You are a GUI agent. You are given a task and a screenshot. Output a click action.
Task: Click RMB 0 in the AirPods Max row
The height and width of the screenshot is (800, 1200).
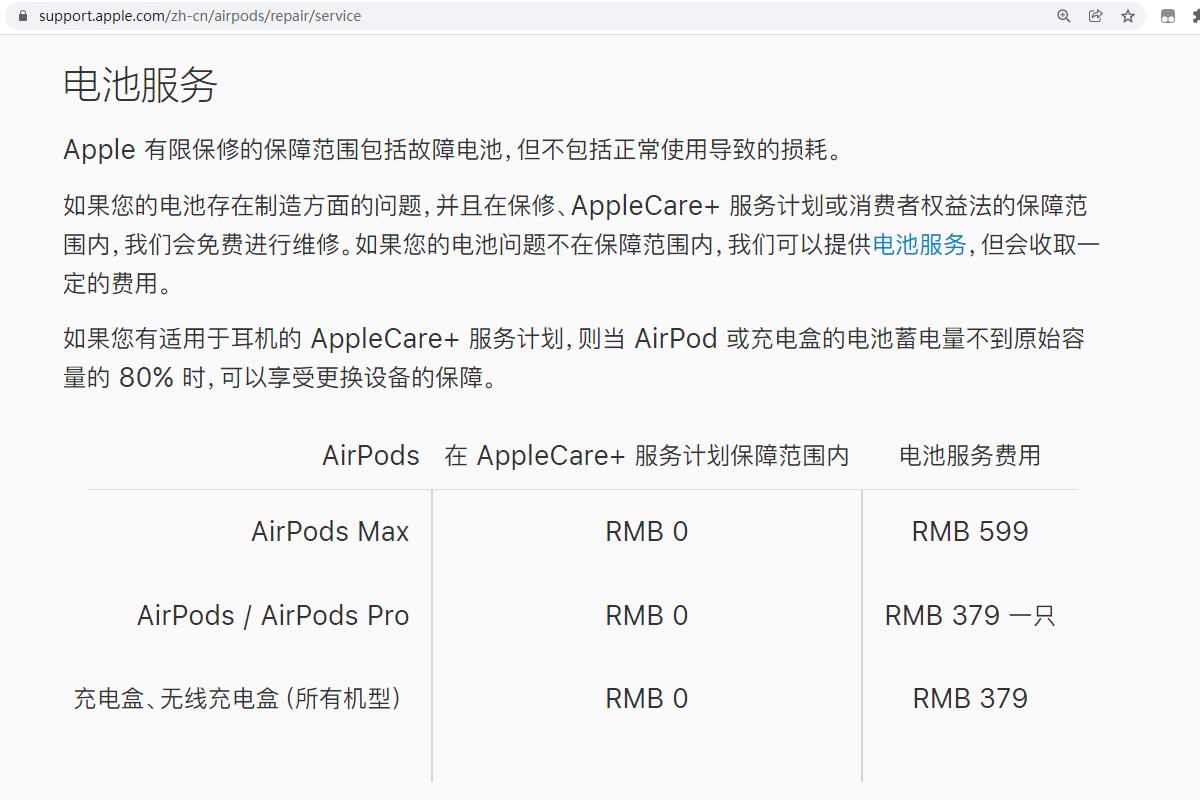point(646,532)
